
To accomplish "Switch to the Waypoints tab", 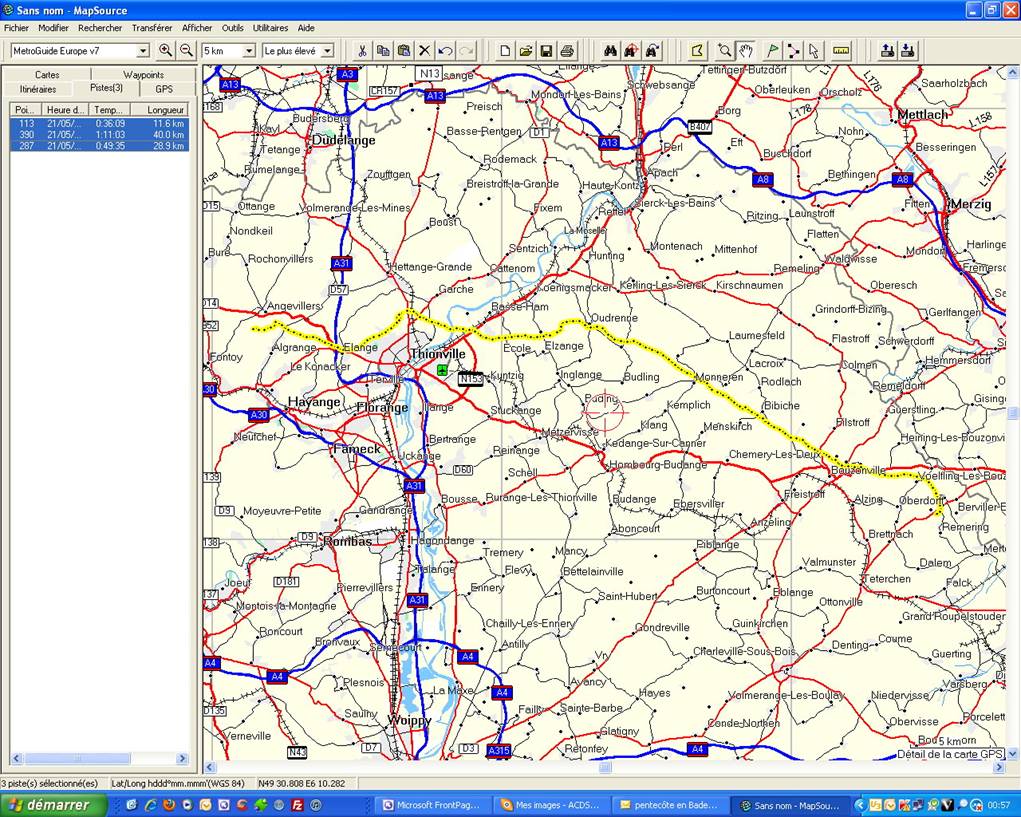I will click(143, 75).
